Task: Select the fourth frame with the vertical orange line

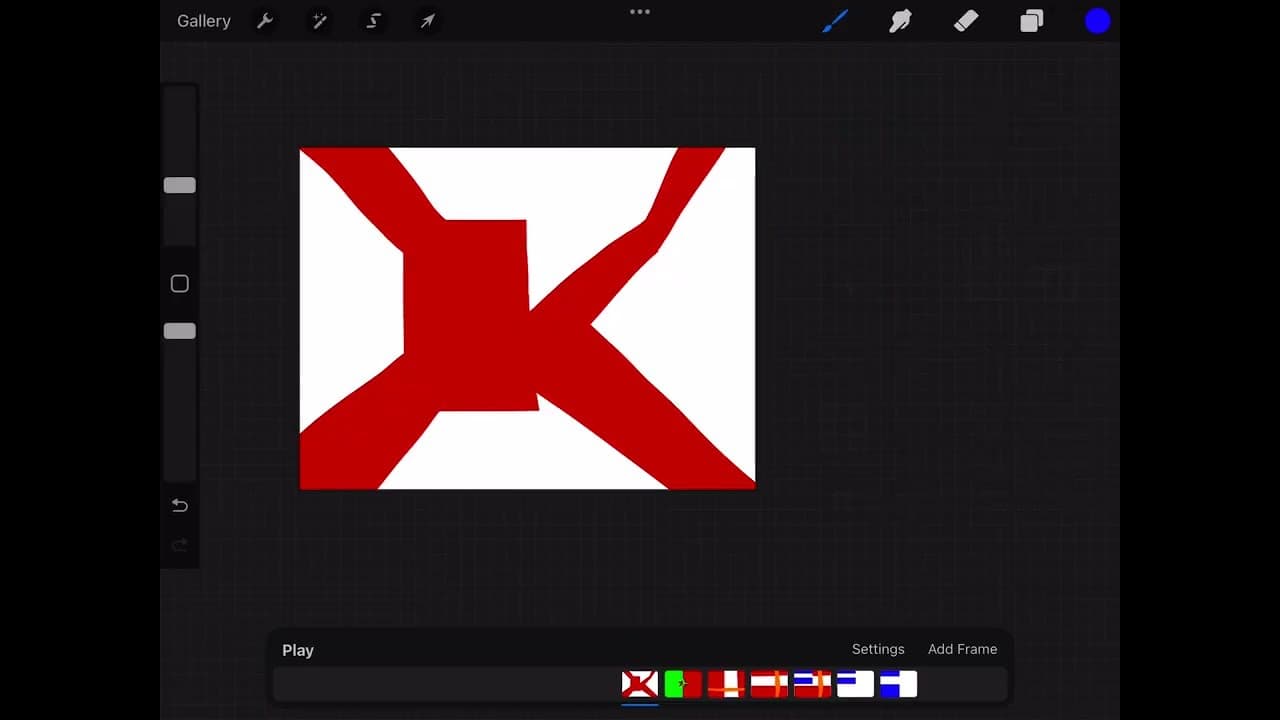Action: pos(769,684)
